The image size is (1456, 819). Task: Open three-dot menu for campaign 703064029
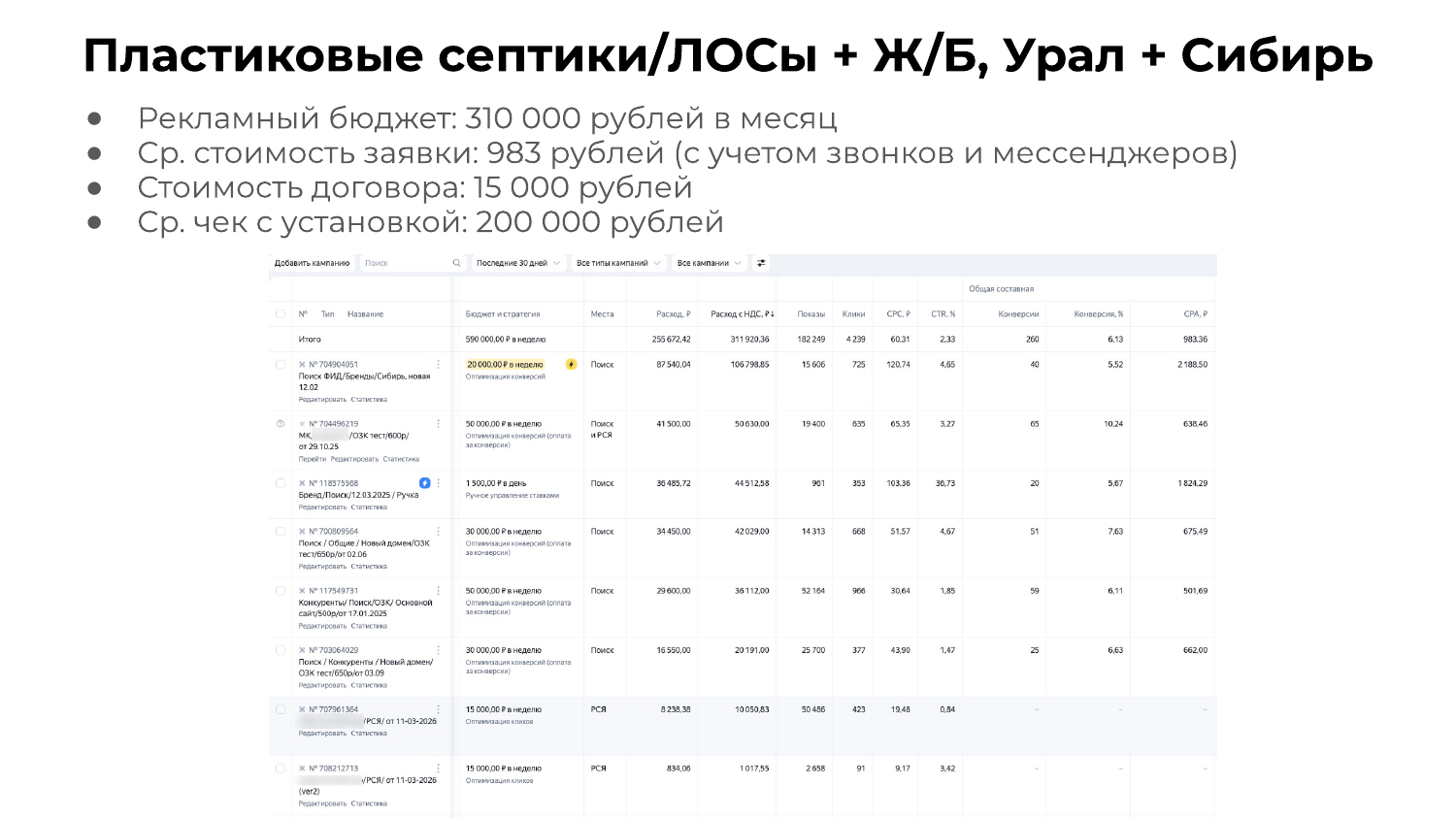[x=439, y=650]
